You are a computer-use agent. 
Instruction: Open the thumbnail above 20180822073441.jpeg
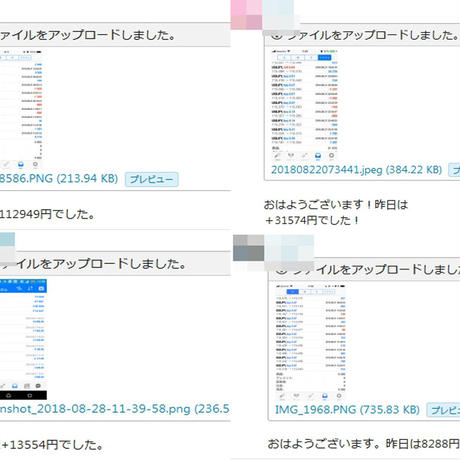click(x=305, y=105)
